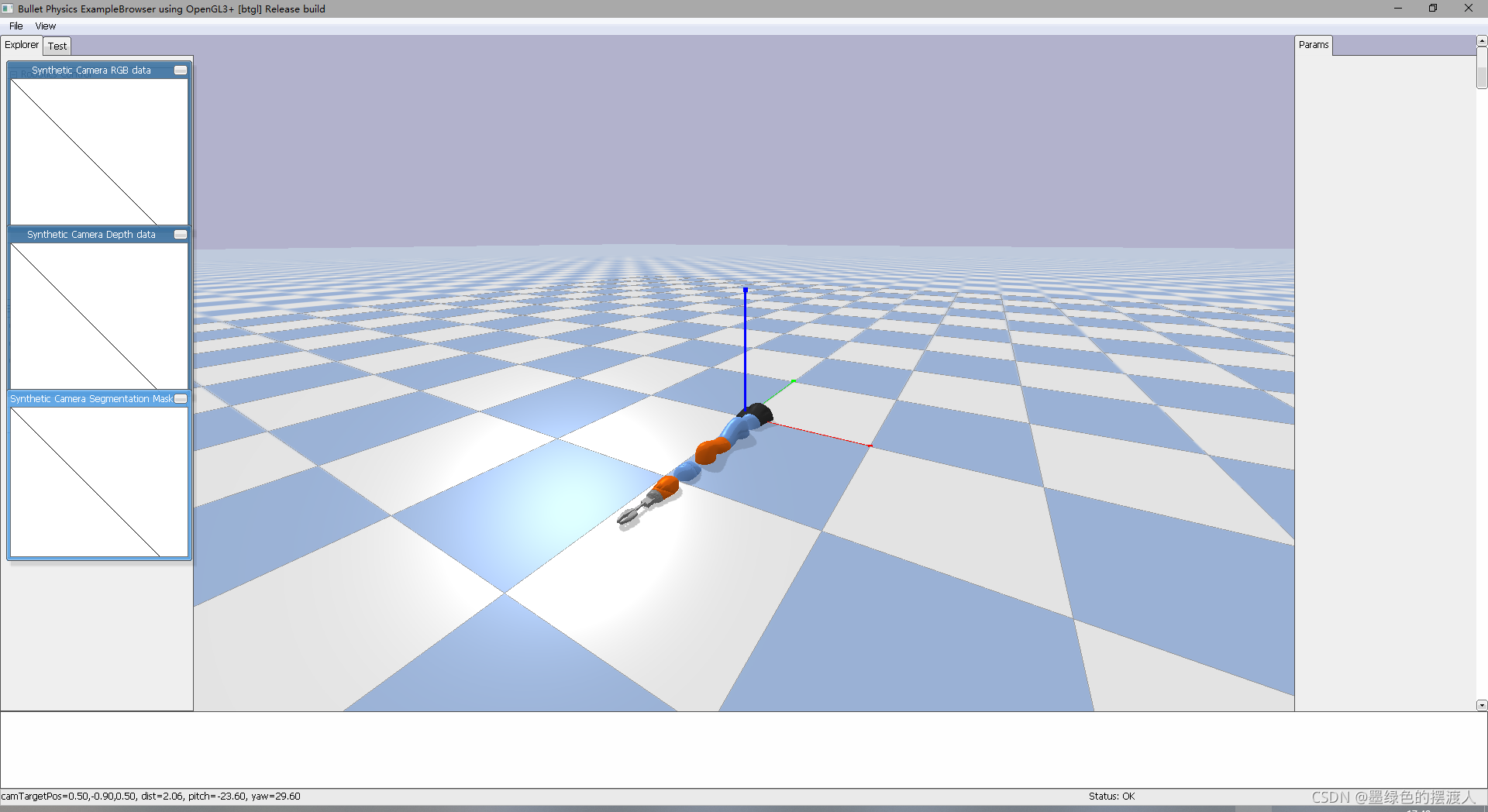Select the robot arm in the 3D viewport
Image resolution: width=1488 pixels, height=812 pixels.
(713, 449)
